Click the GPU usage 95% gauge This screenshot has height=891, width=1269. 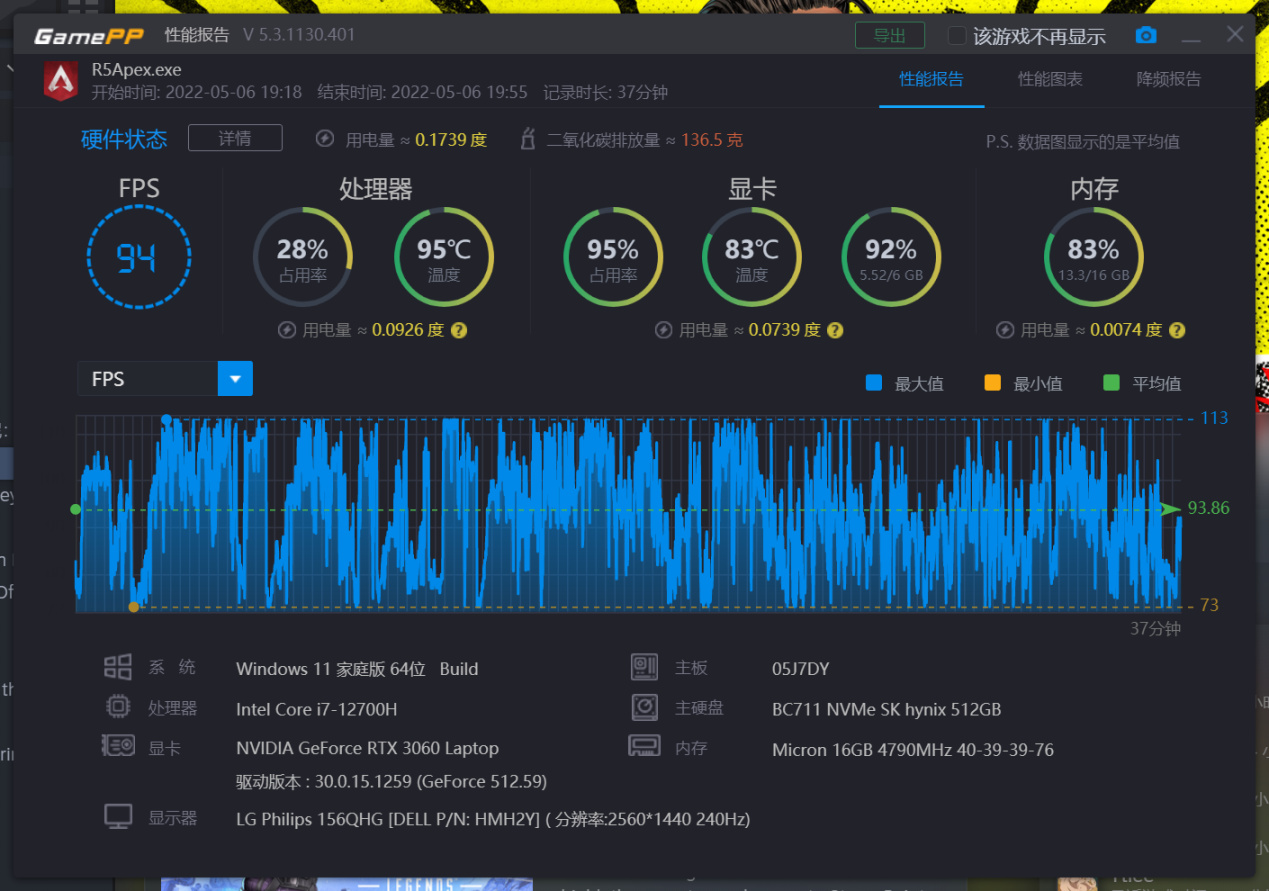(x=613, y=257)
